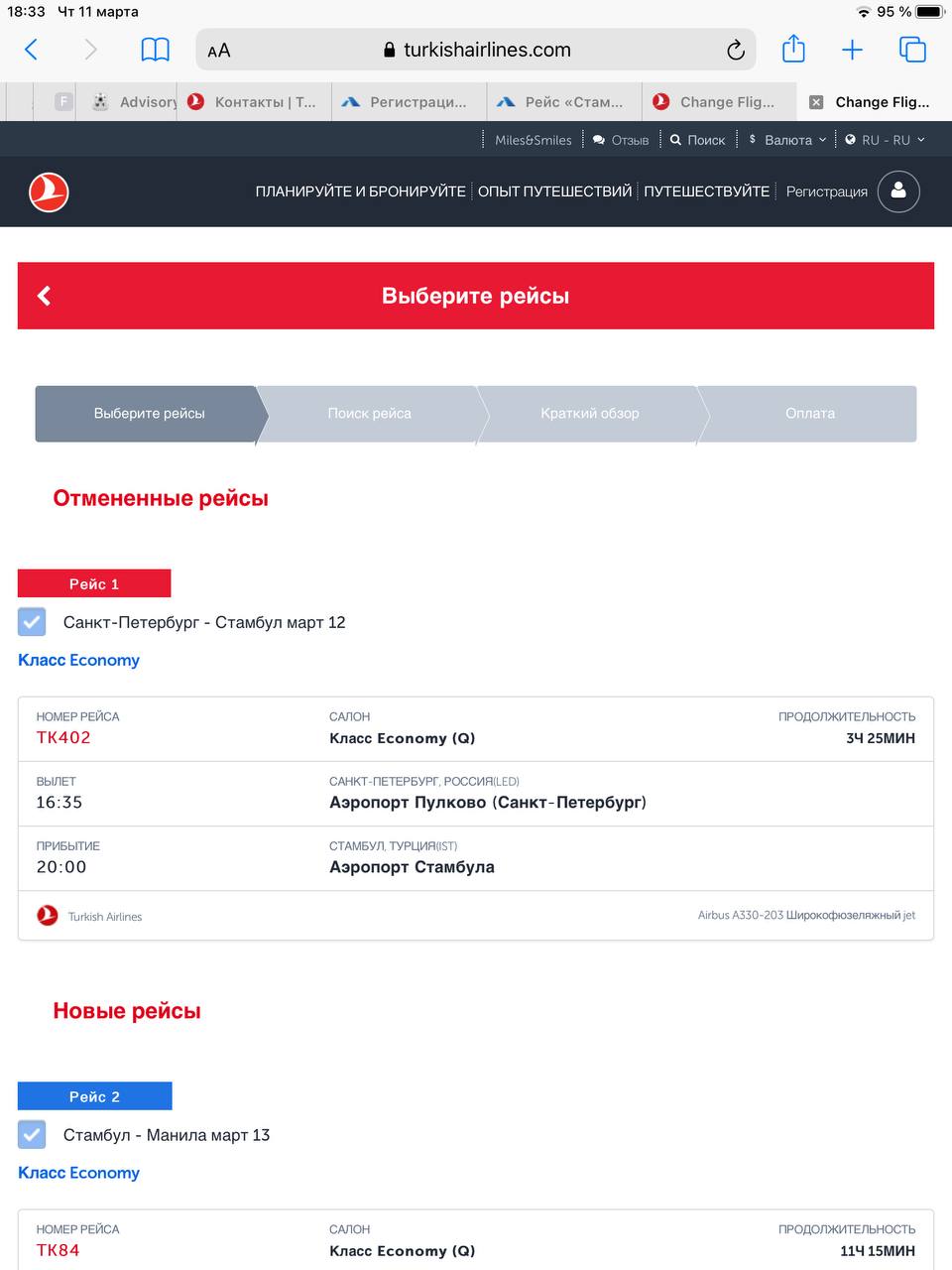Image resolution: width=952 pixels, height=1270 pixels.
Task: Toggle checkbox for Стамбул - Манила flight
Action: pyautogui.click(x=32, y=1134)
